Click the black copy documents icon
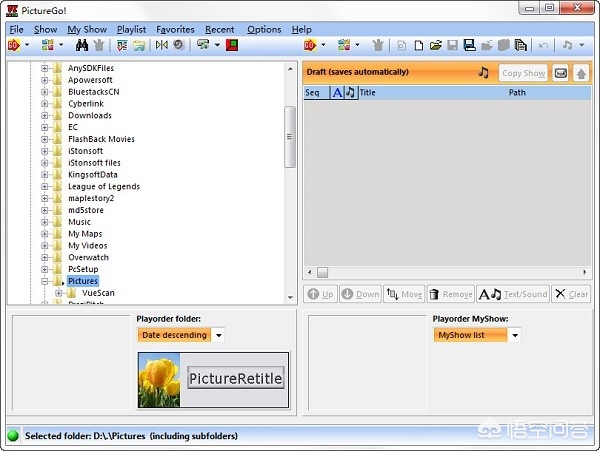 pos(521,45)
